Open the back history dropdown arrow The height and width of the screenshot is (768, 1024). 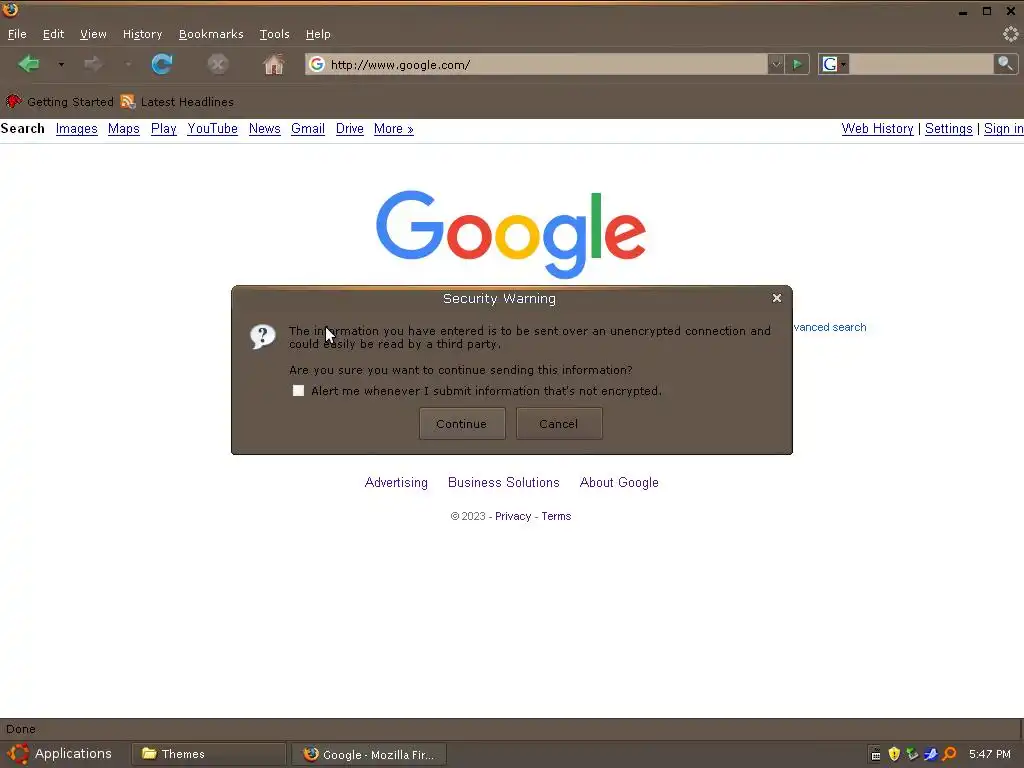click(x=61, y=65)
